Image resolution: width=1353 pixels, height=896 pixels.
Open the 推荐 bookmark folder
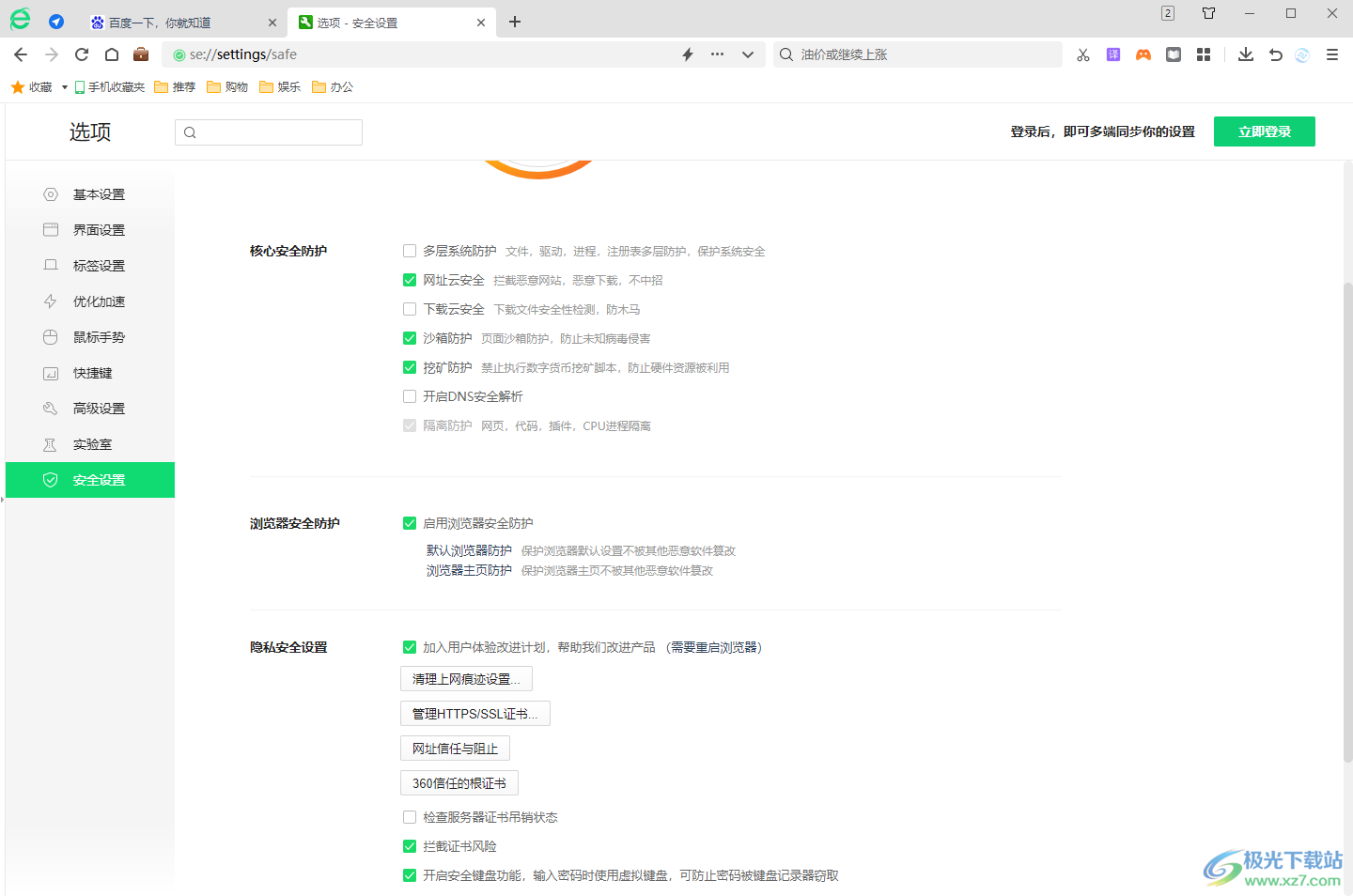[175, 87]
